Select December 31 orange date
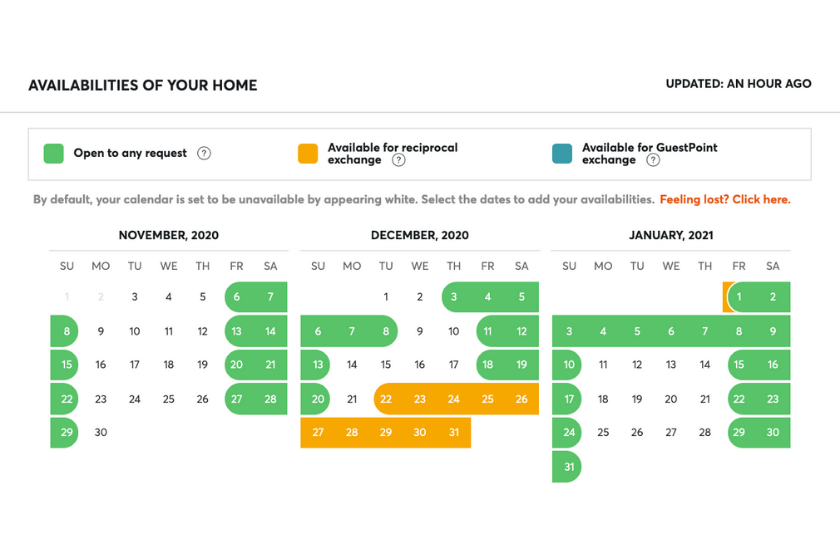This screenshot has width=840, height=560. 454,433
